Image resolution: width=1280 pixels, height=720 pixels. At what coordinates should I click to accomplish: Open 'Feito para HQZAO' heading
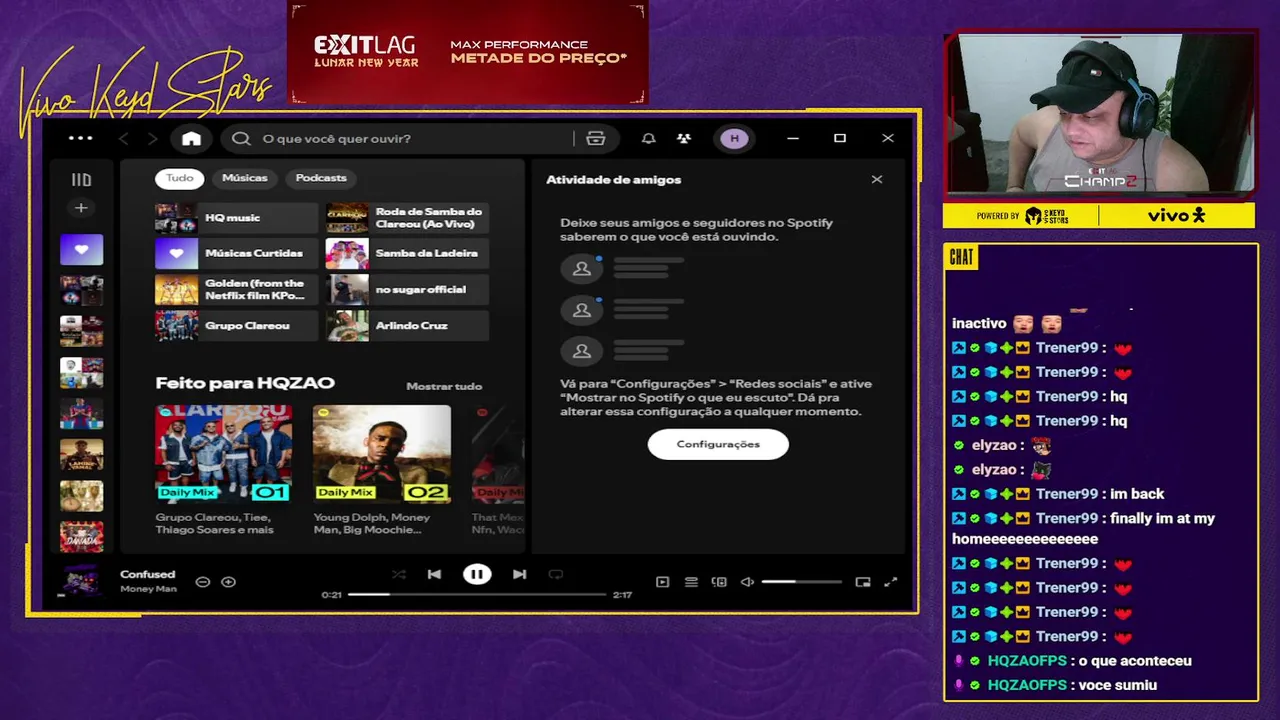(x=245, y=383)
